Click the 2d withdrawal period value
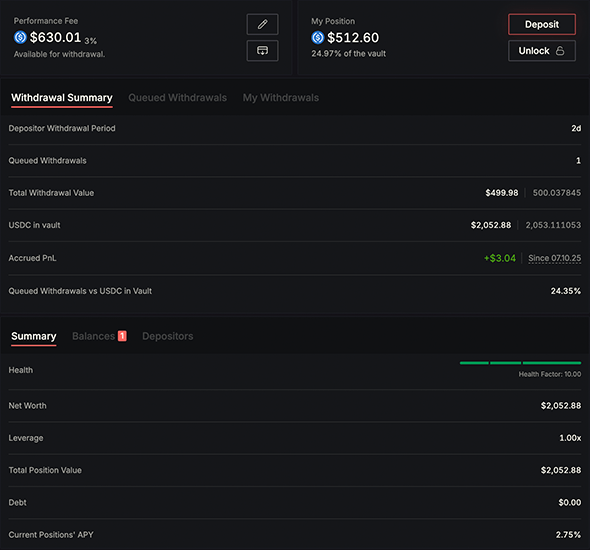 [576, 128]
